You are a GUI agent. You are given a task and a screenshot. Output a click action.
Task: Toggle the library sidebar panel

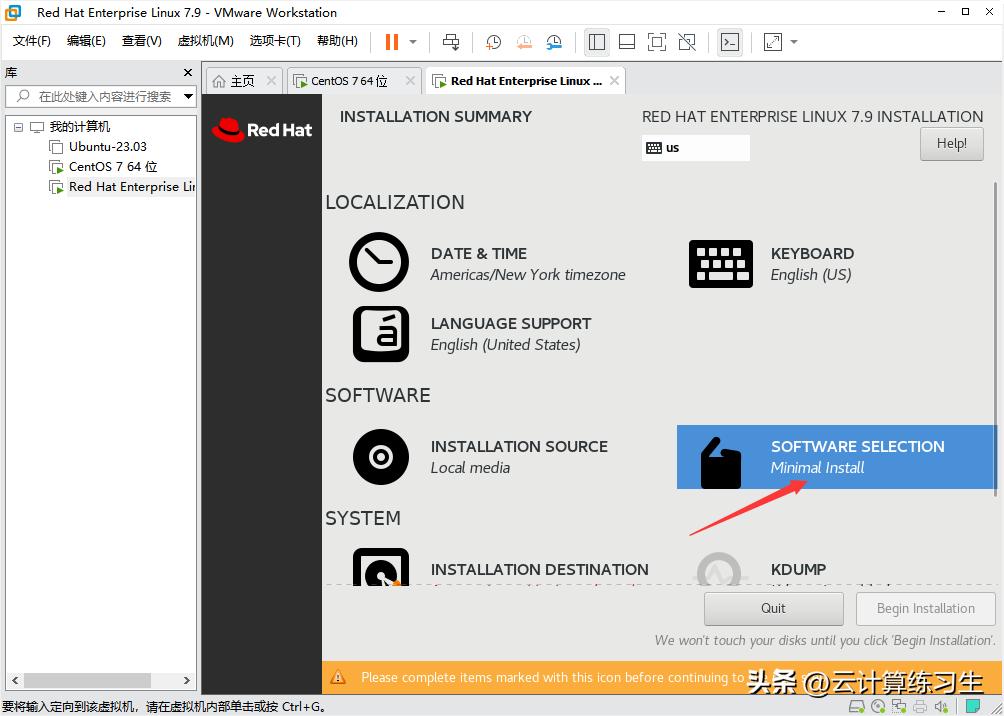597,41
